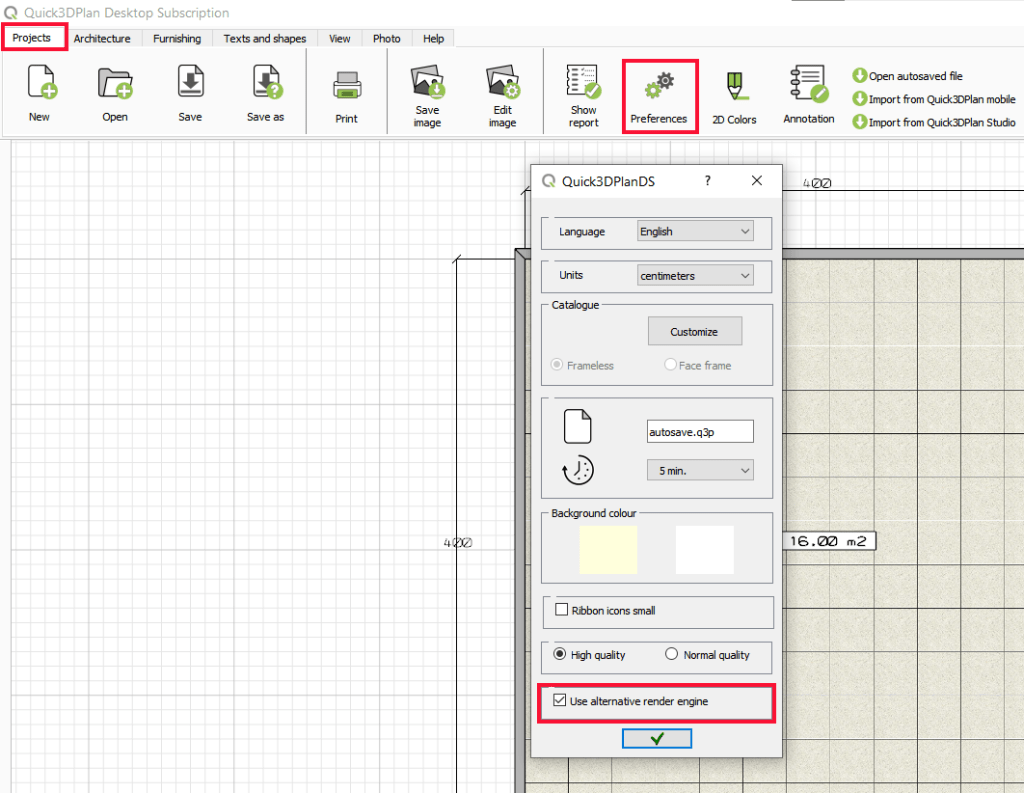Choose the Frameless catalogue option
This screenshot has height=793, width=1024.
pos(556,364)
